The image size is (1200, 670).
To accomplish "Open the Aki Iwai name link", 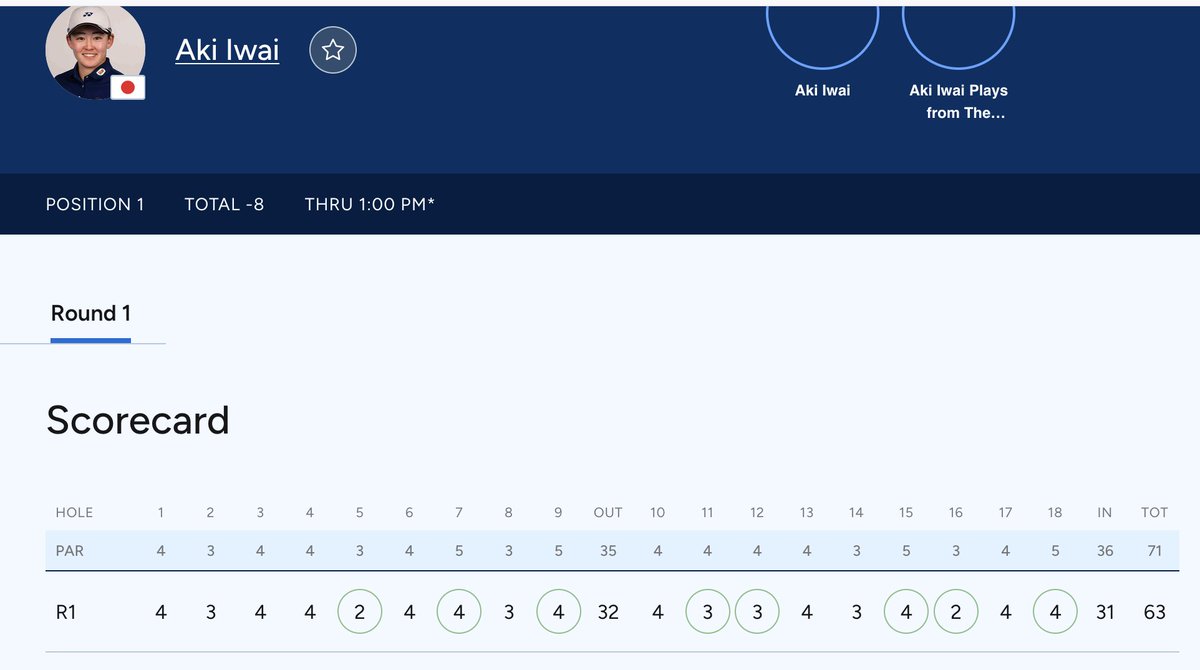I will coord(227,49).
